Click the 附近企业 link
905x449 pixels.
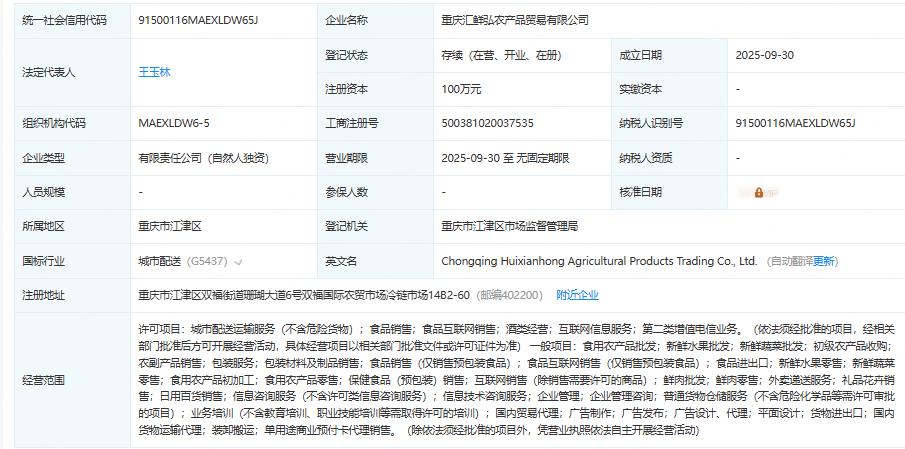coord(577,295)
